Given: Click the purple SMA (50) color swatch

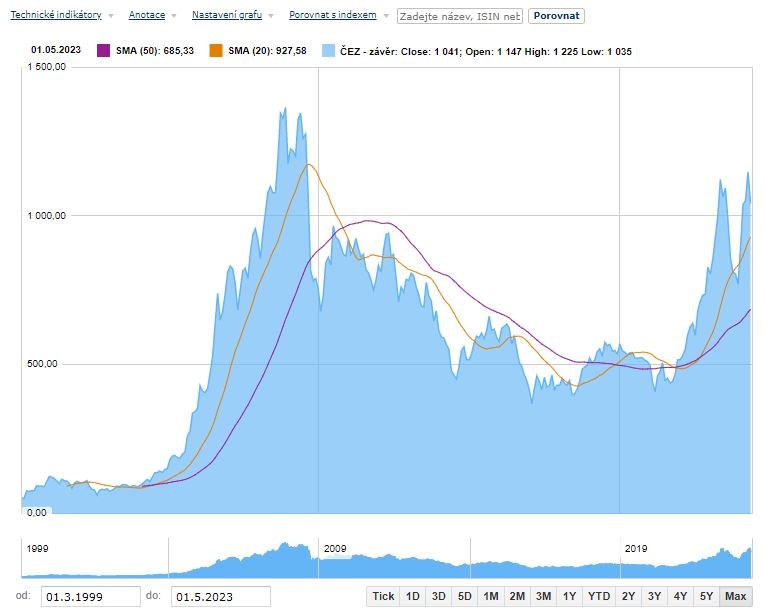Looking at the screenshot, I should tap(103, 50).
